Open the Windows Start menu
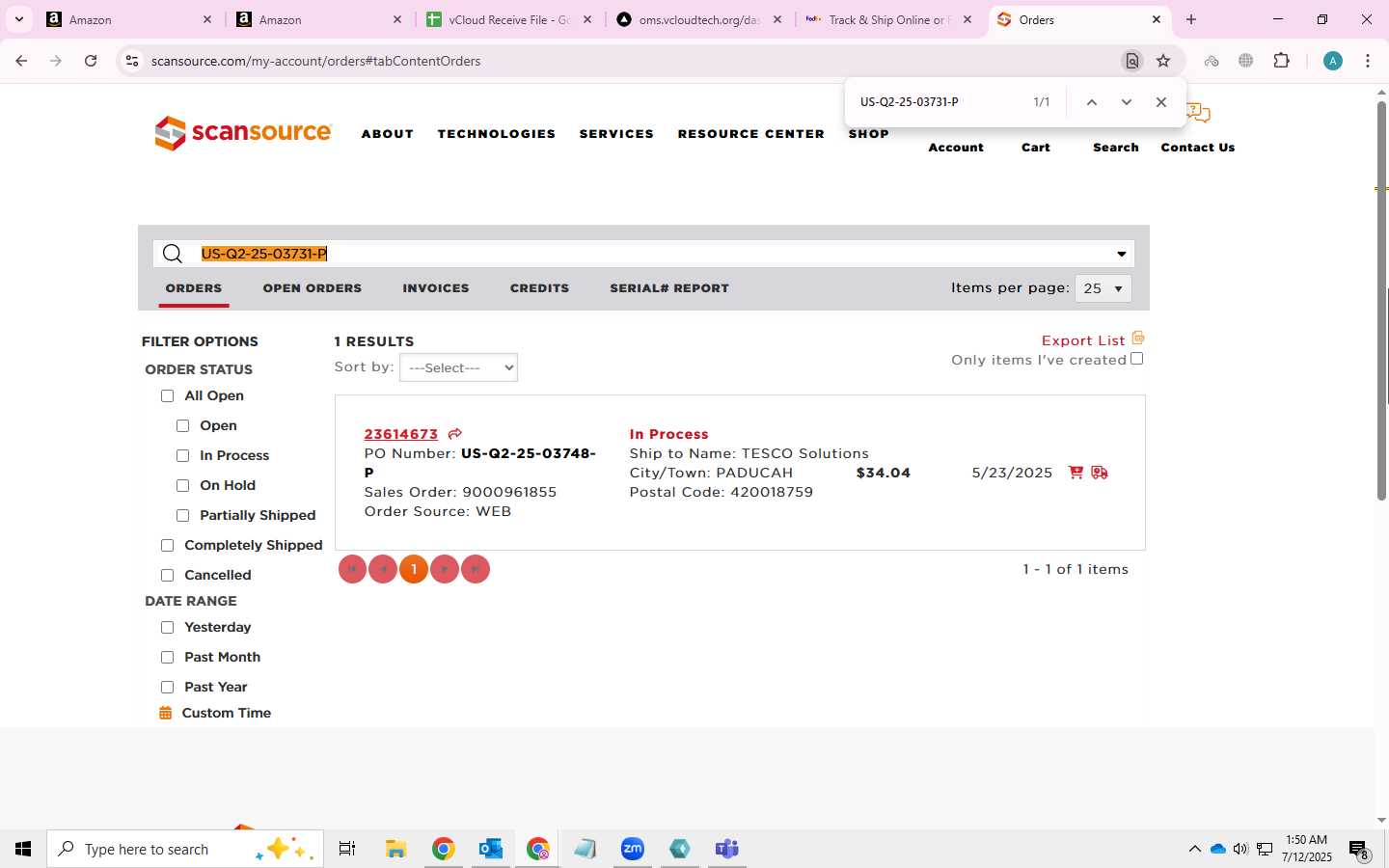This screenshot has height=868, width=1389. [x=23, y=849]
